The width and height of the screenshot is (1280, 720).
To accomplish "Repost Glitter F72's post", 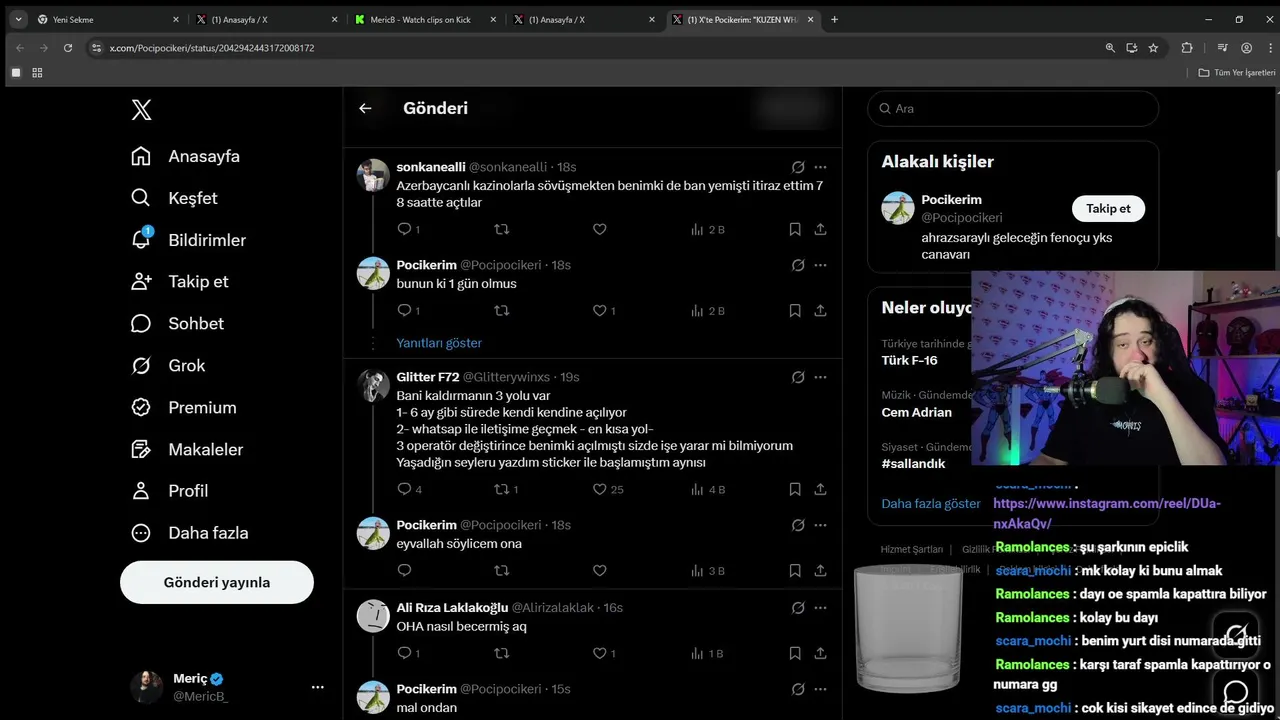I will coord(502,489).
